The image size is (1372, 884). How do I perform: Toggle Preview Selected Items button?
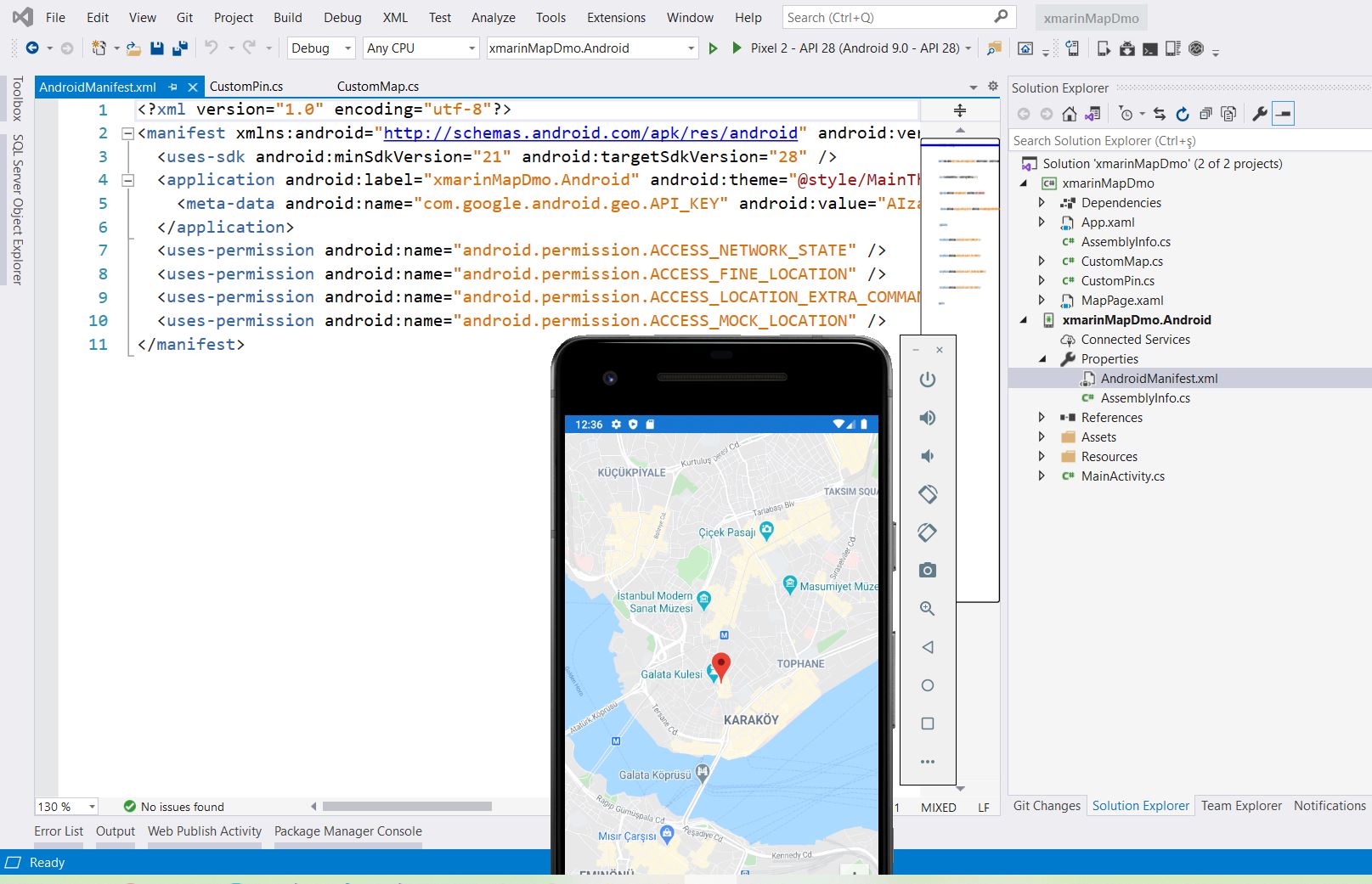[1284, 114]
